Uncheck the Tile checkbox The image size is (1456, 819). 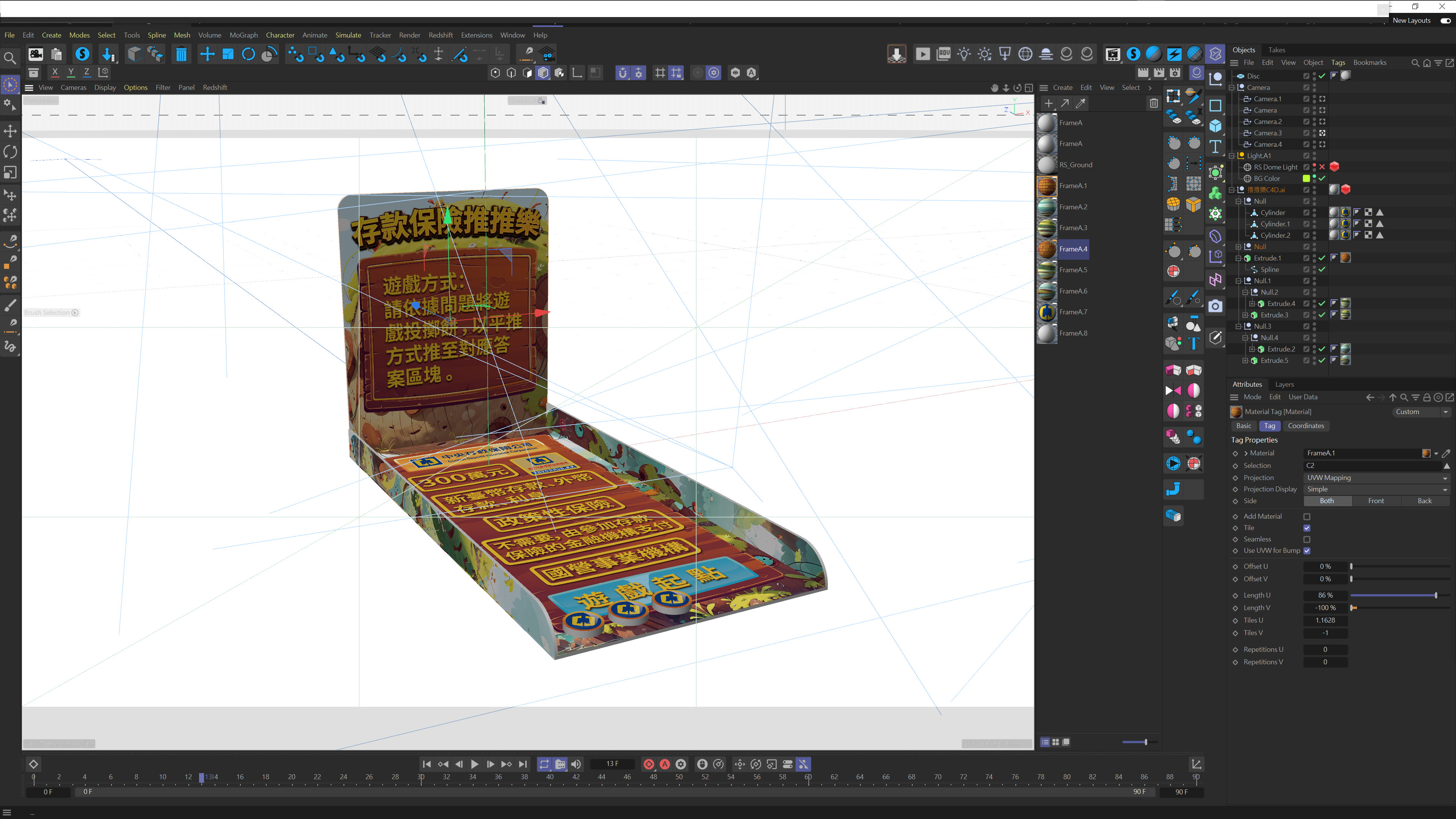(1307, 528)
